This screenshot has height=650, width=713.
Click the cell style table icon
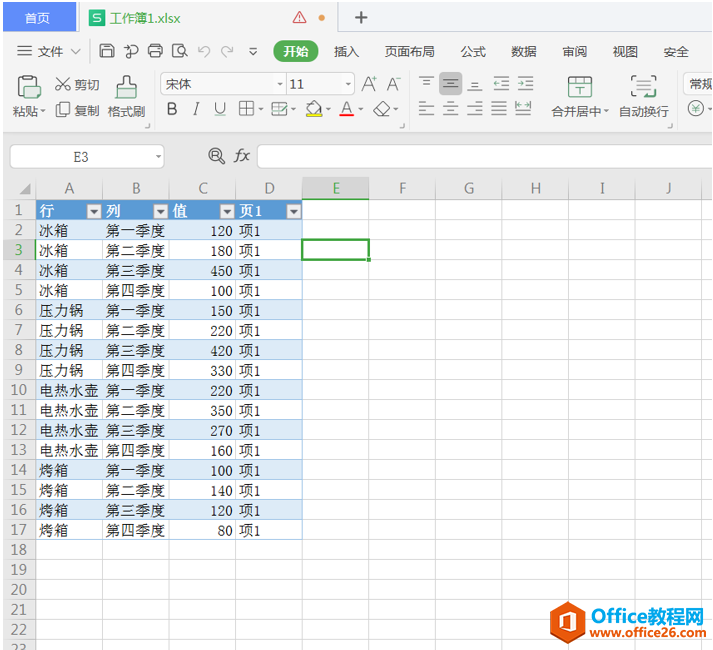(279, 109)
